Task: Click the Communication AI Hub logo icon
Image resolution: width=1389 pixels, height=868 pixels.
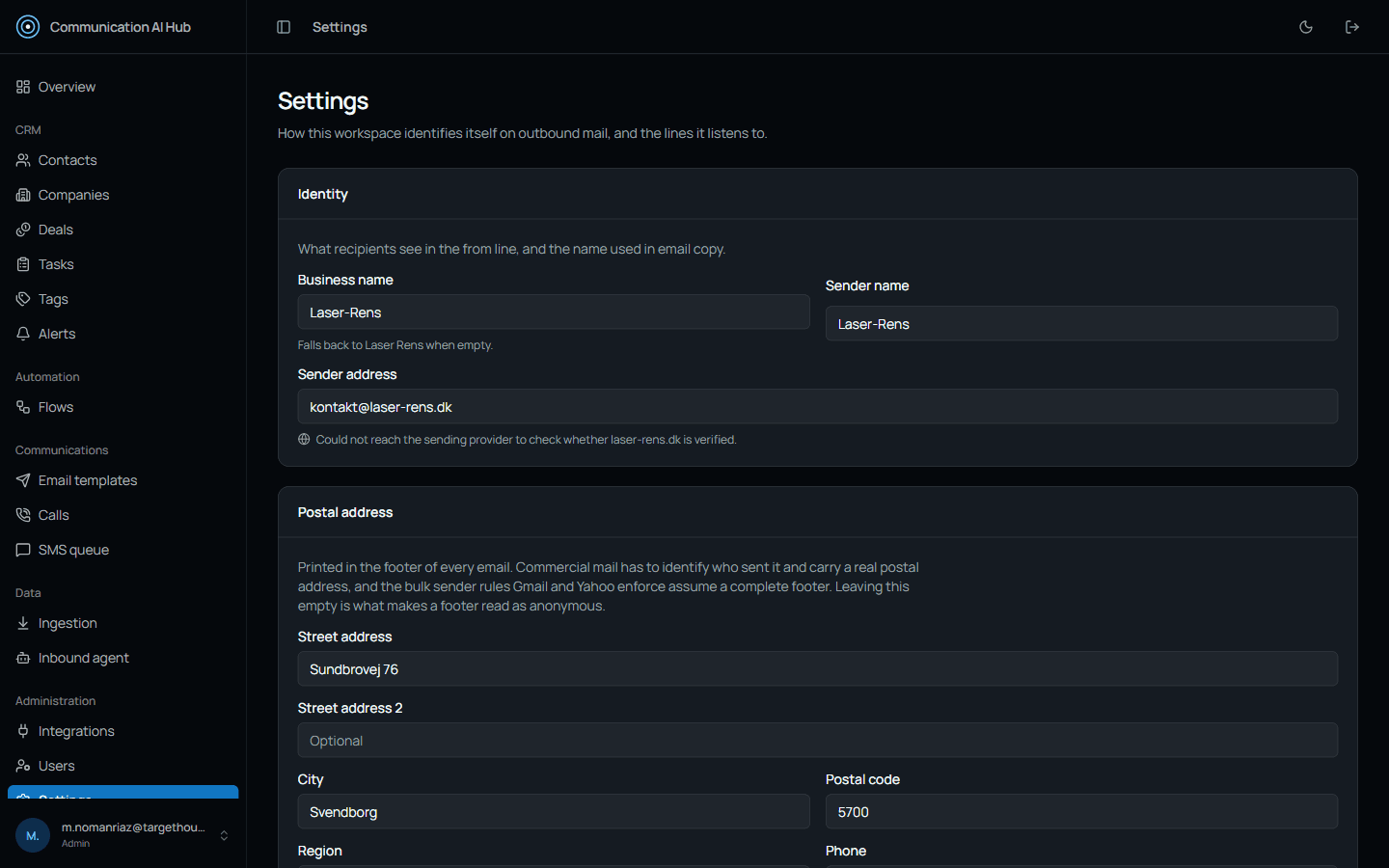Action: [x=28, y=27]
